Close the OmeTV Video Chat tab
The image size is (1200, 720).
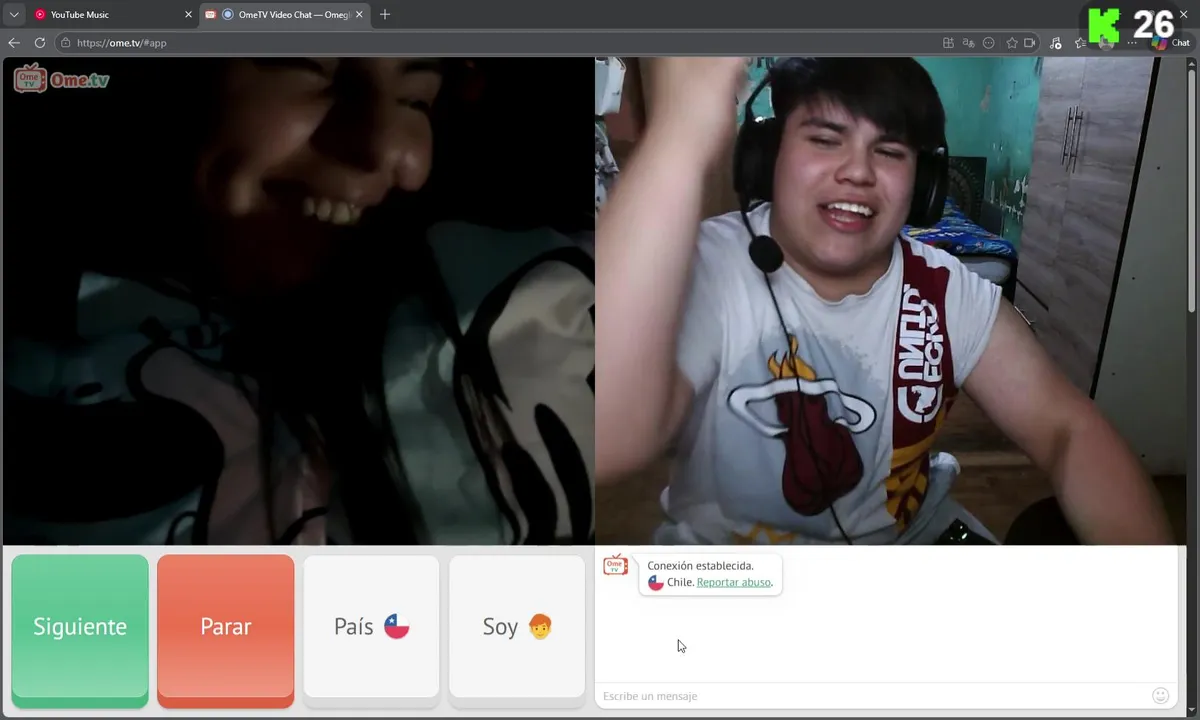[360, 14]
